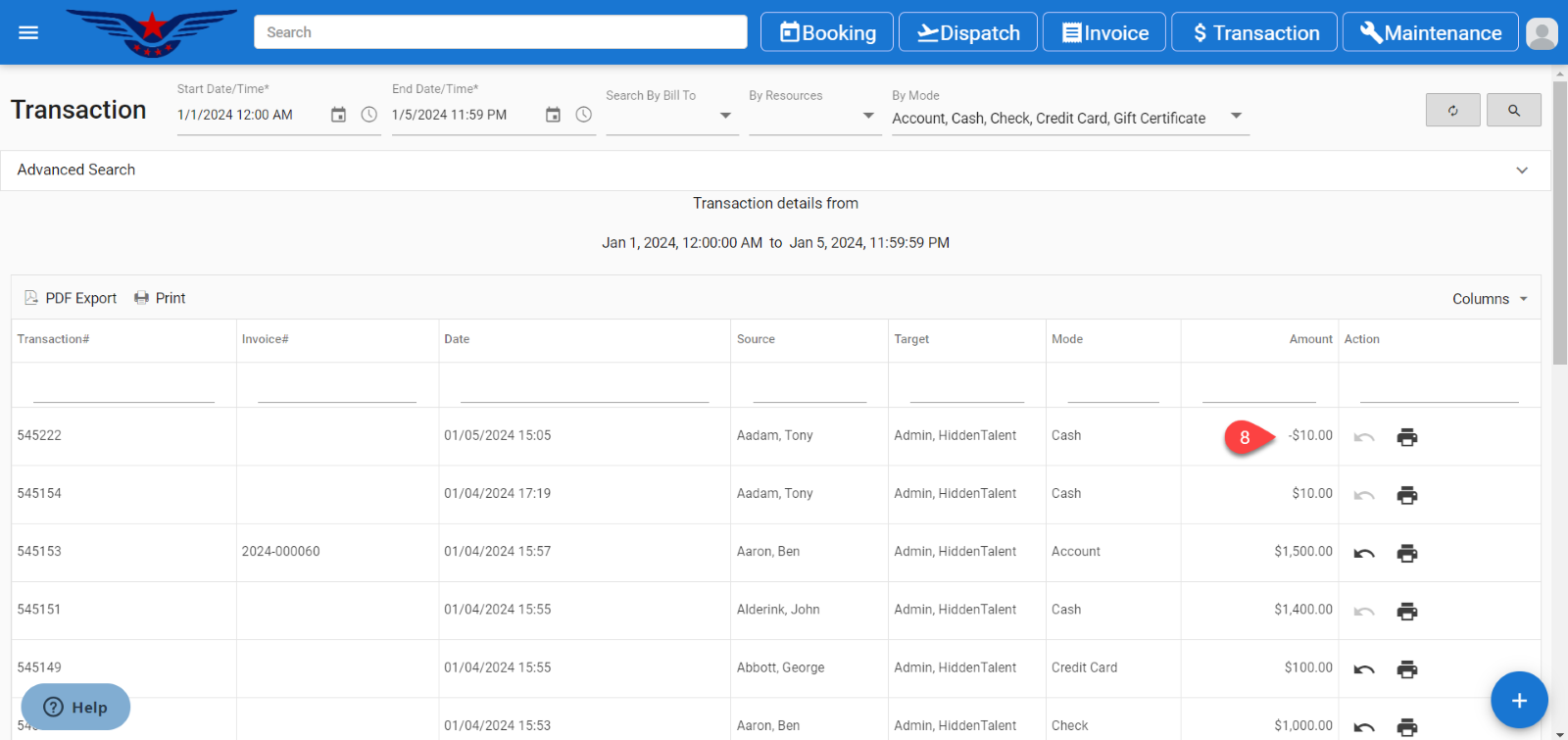Click the End Date clock icon
The image size is (1568, 740).
[583, 115]
